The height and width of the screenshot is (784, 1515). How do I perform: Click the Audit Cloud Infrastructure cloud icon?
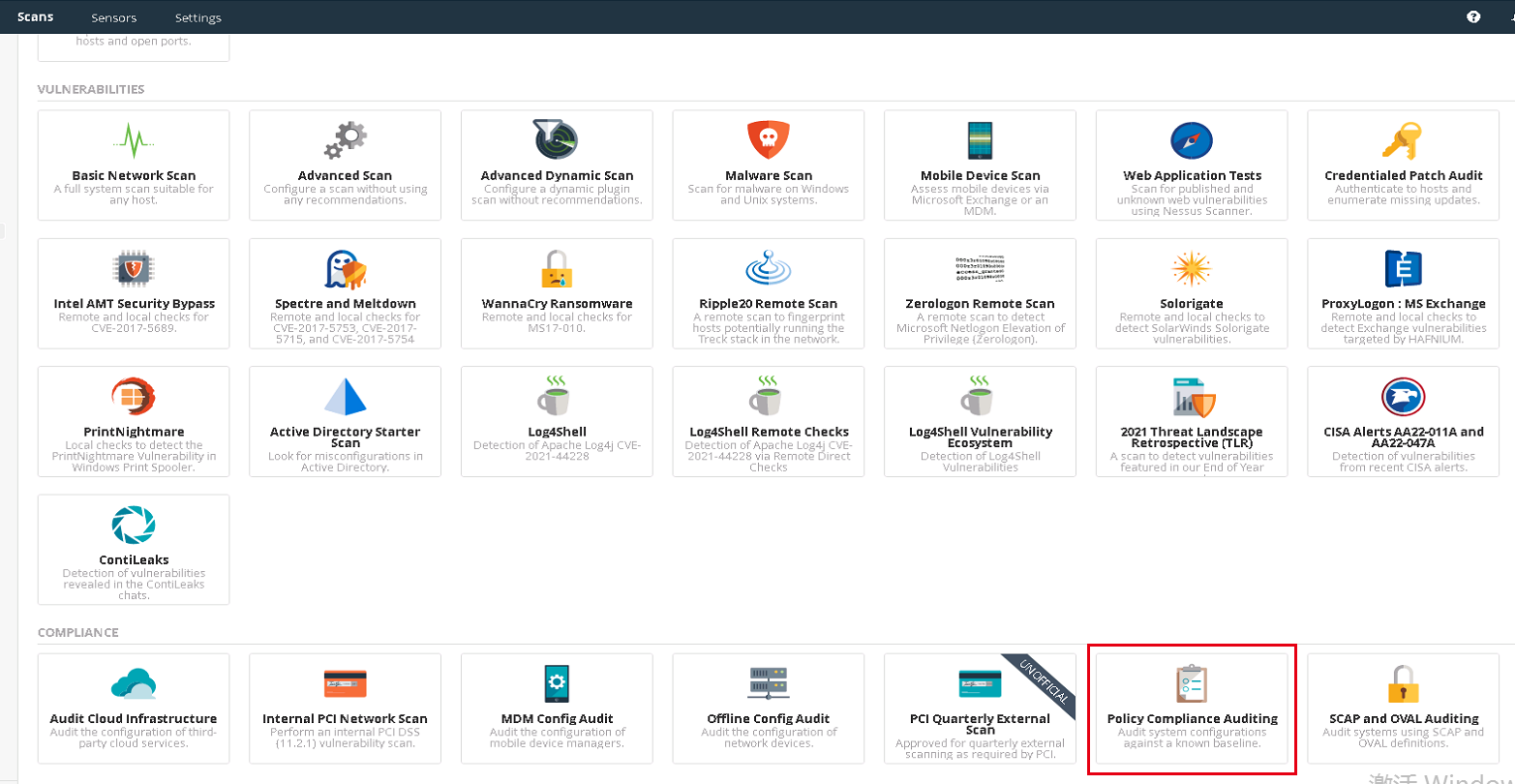tap(134, 683)
